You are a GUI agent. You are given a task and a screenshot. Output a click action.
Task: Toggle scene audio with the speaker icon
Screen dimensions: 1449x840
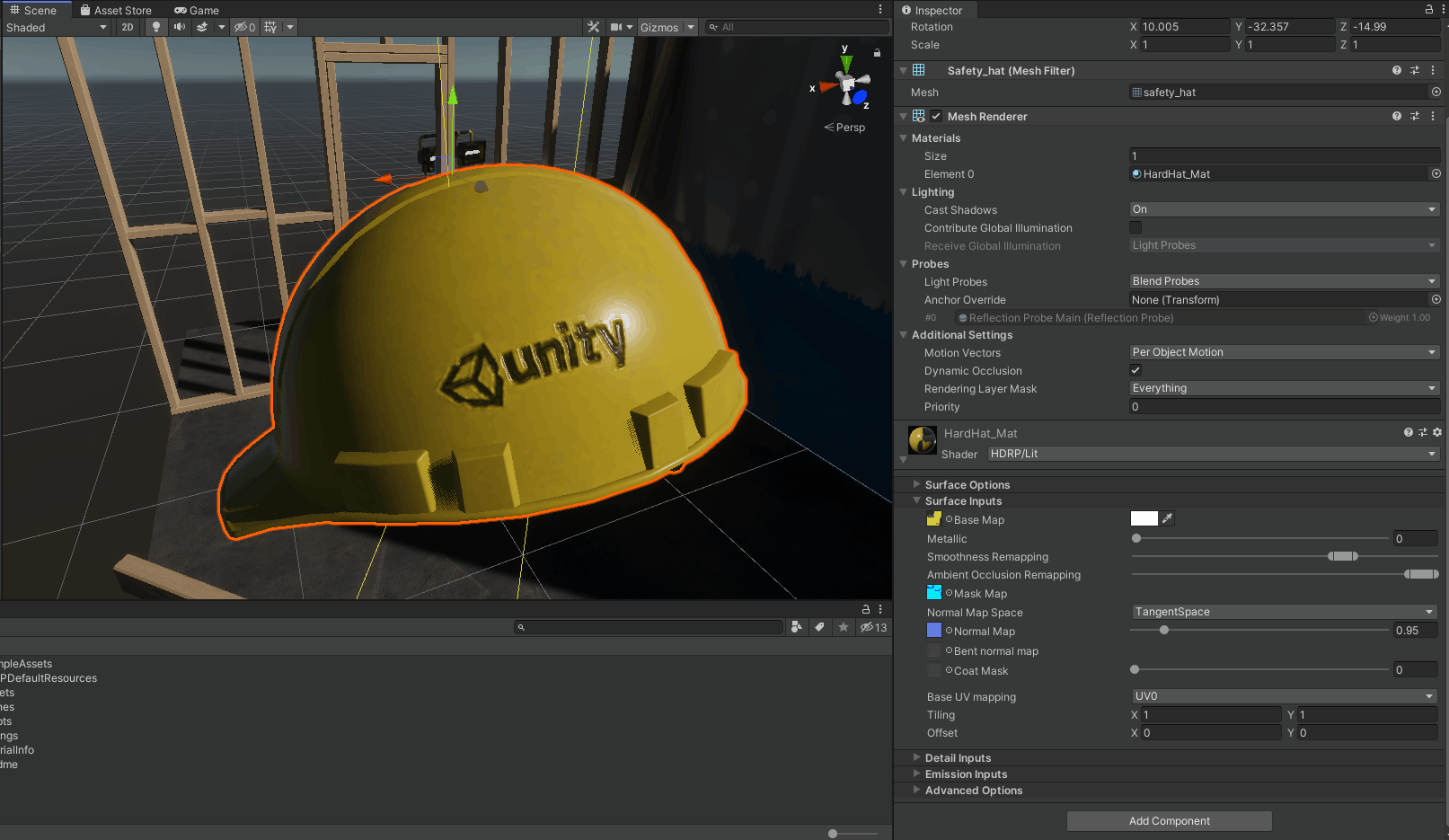click(x=180, y=27)
